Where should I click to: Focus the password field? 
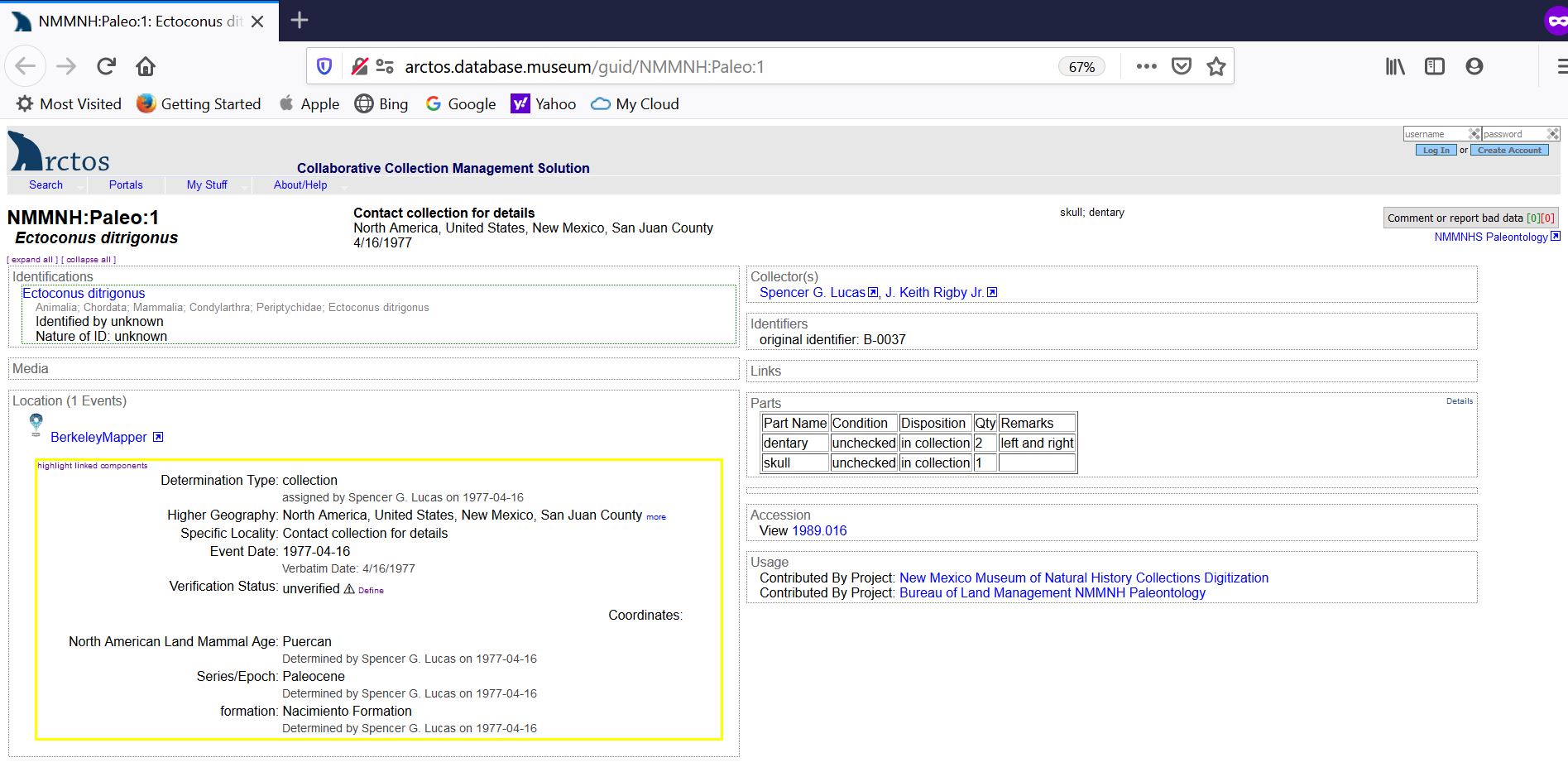(1520, 134)
